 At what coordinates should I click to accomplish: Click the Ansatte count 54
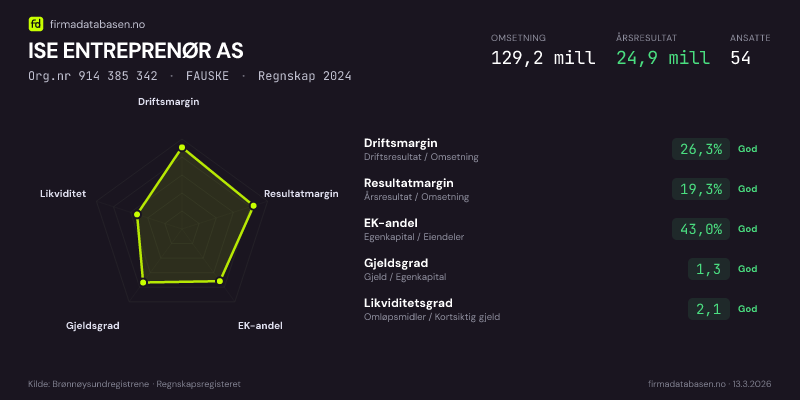click(741, 58)
